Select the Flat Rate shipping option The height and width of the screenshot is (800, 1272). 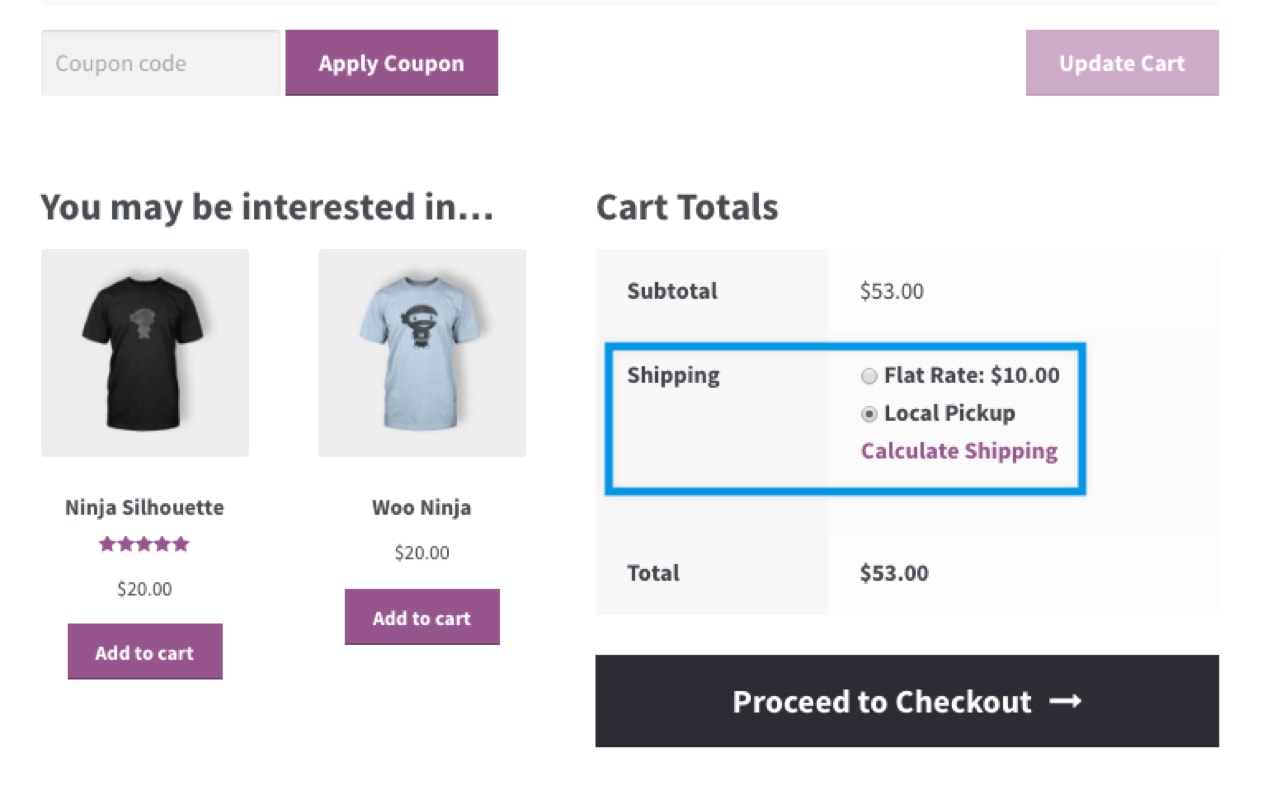868,376
